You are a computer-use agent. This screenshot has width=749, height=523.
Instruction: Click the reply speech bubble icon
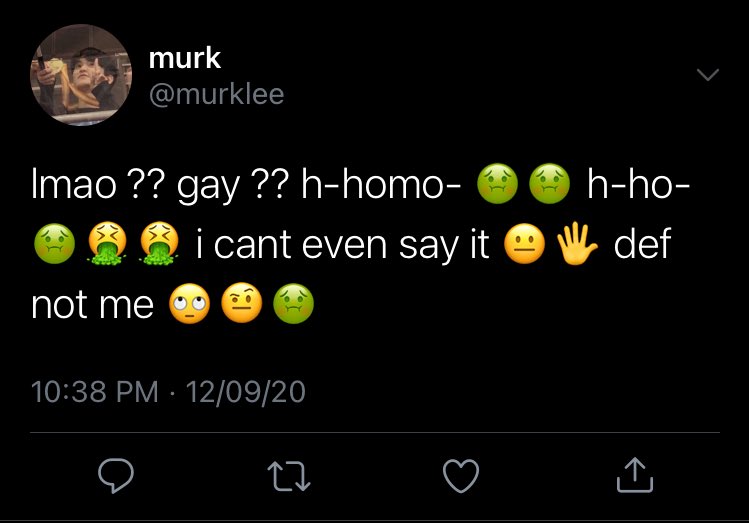coord(116,475)
